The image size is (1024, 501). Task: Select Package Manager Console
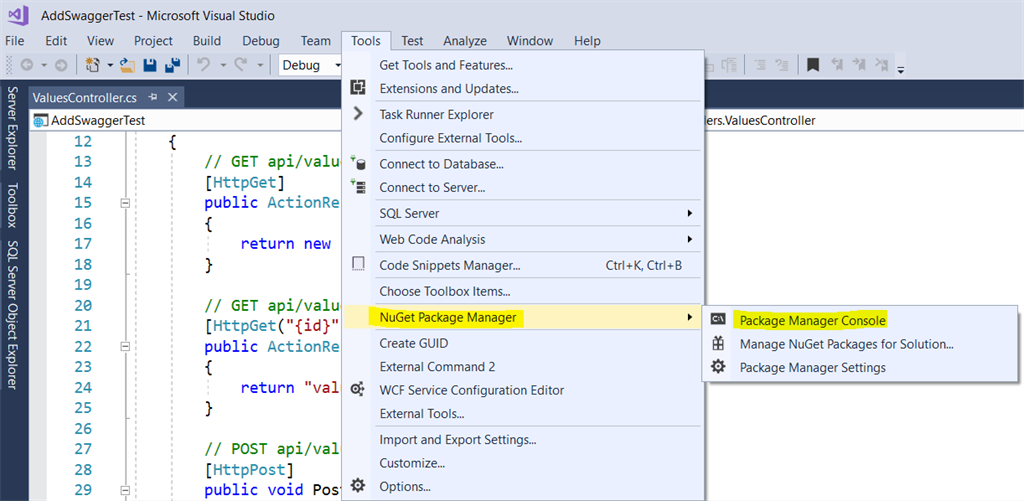[x=812, y=320]
